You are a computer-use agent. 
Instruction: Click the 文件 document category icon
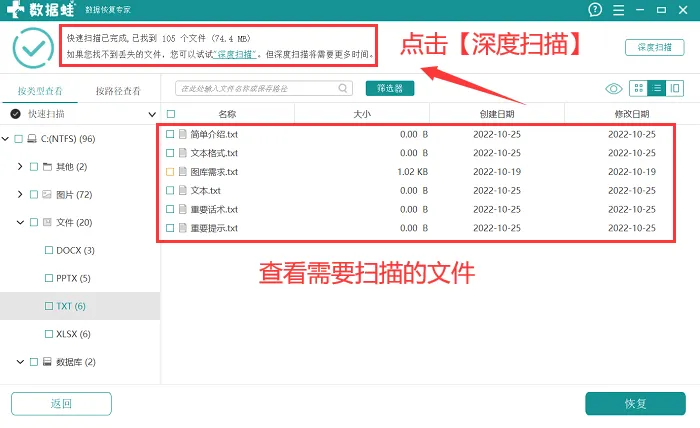47,222
